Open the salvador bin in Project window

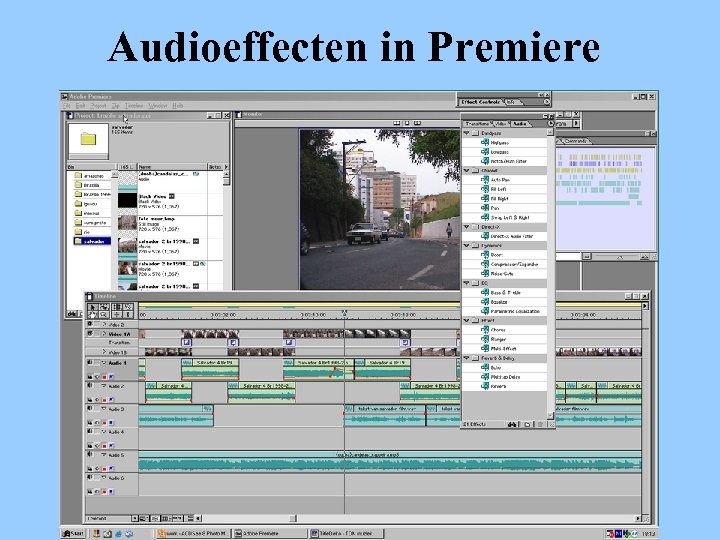[92, 241]
